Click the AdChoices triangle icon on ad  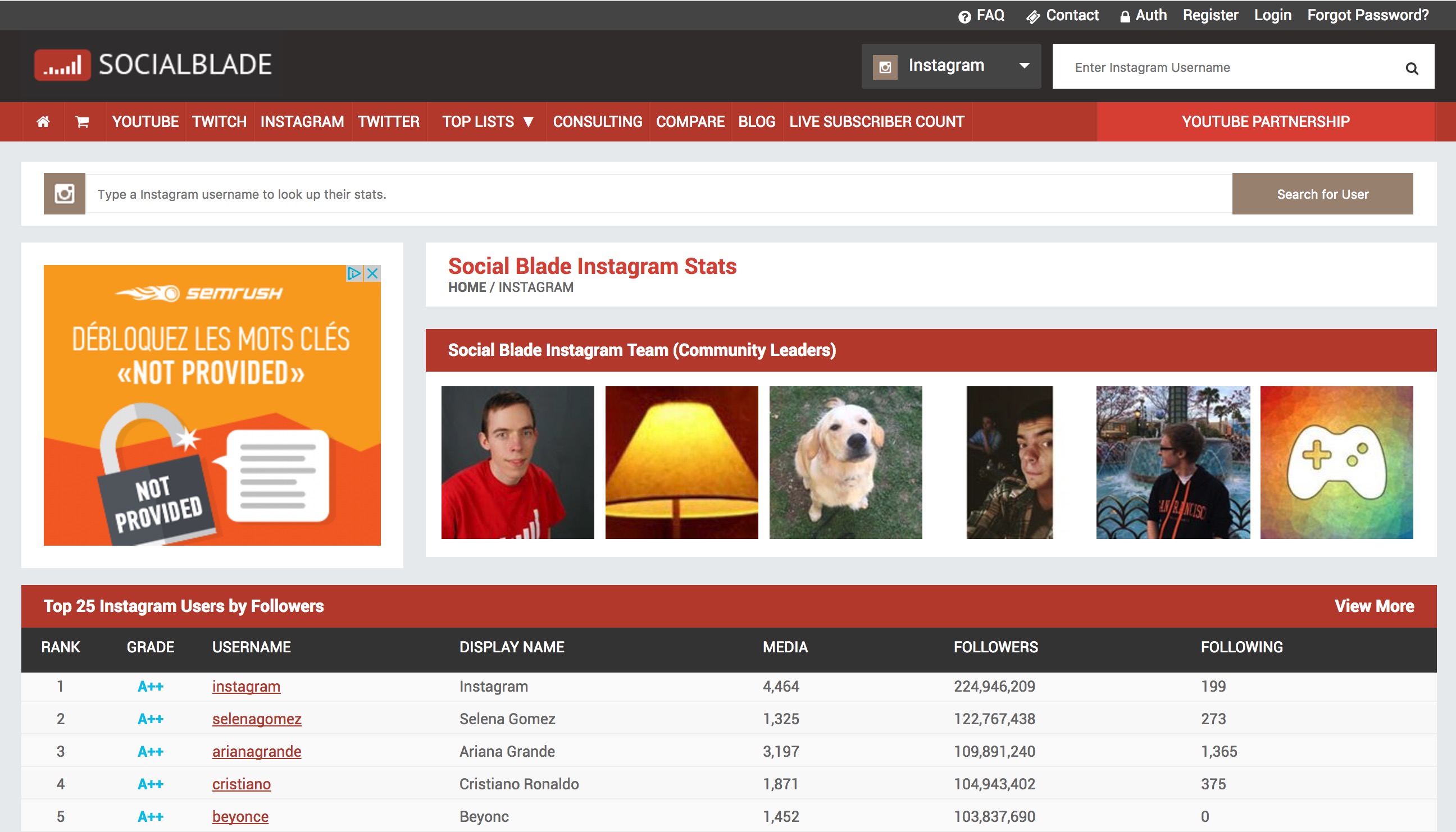click(354, 273)
